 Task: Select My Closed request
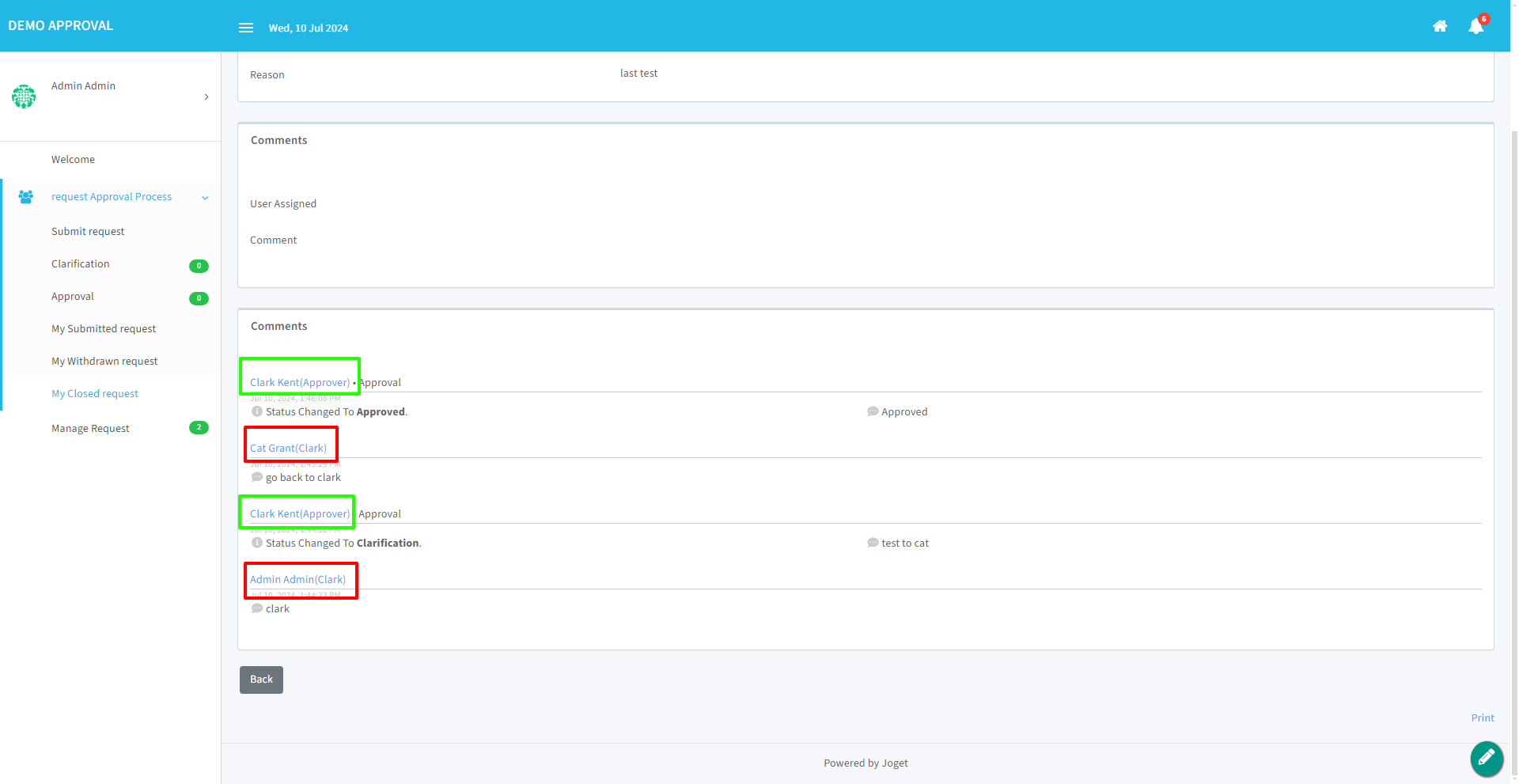[95, 394]
